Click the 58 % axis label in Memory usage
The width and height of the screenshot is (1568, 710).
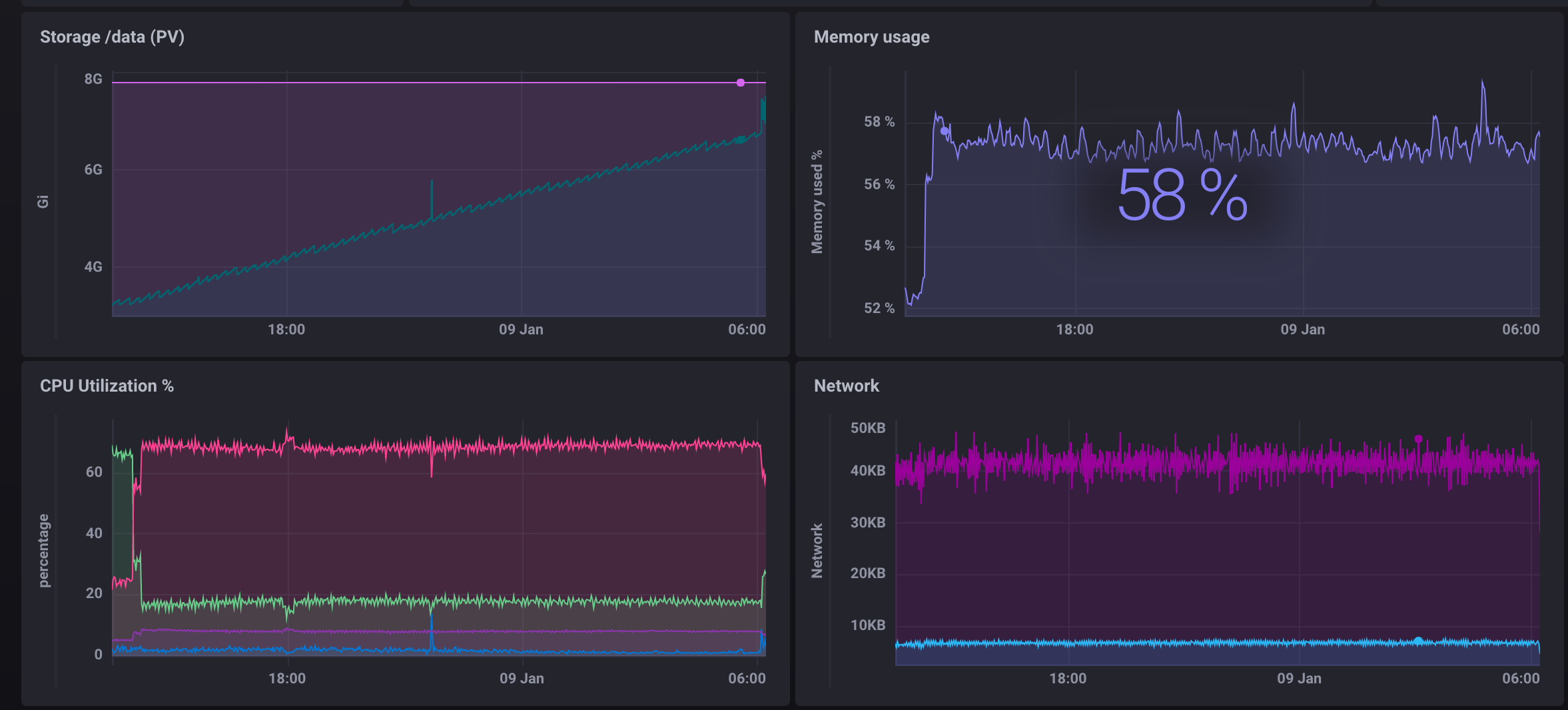(879, 122)
